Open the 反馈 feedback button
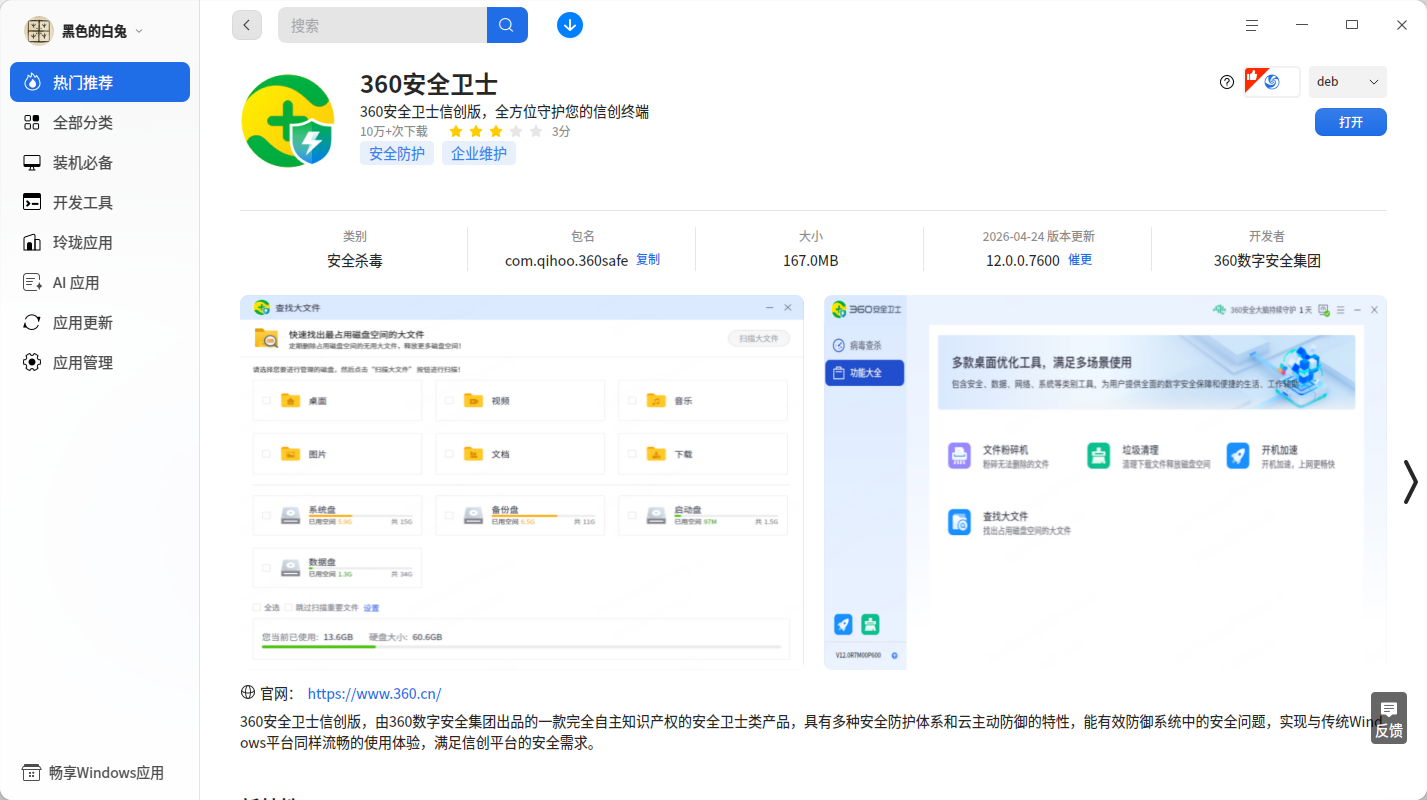 click(1389, 718)
